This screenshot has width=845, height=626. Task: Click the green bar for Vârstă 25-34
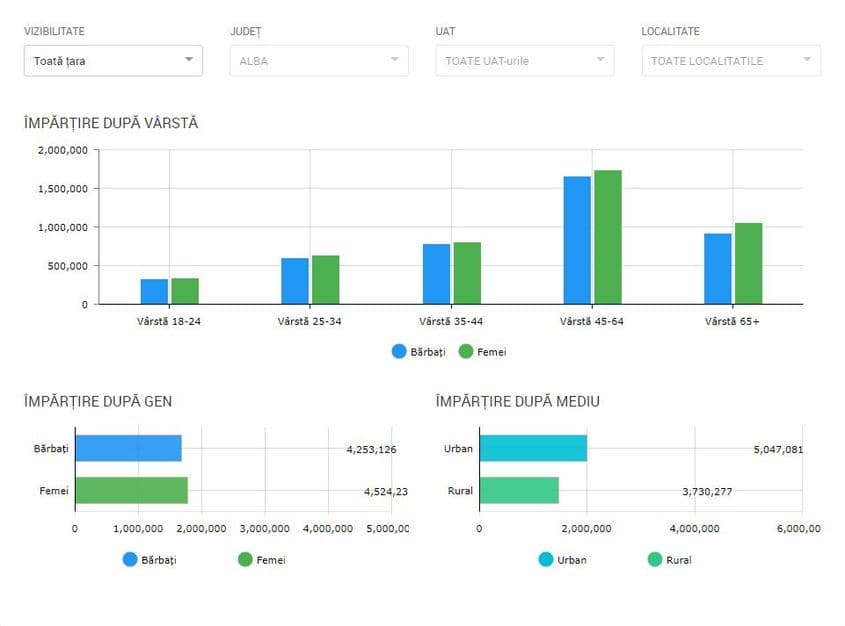(326, 280)
